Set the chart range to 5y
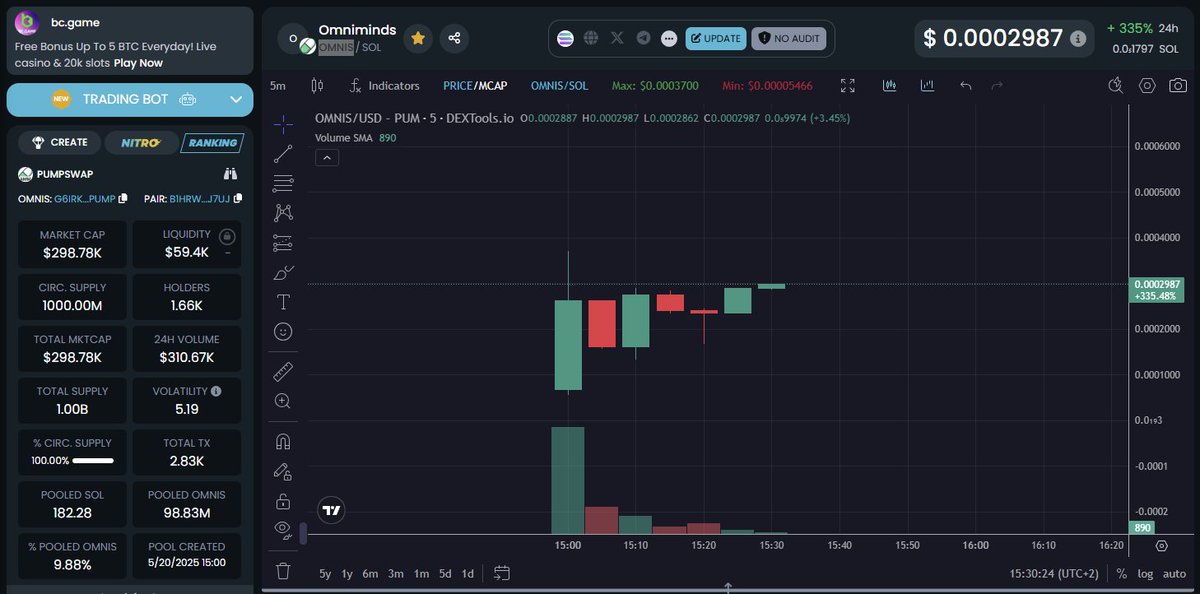 [325, 574]
